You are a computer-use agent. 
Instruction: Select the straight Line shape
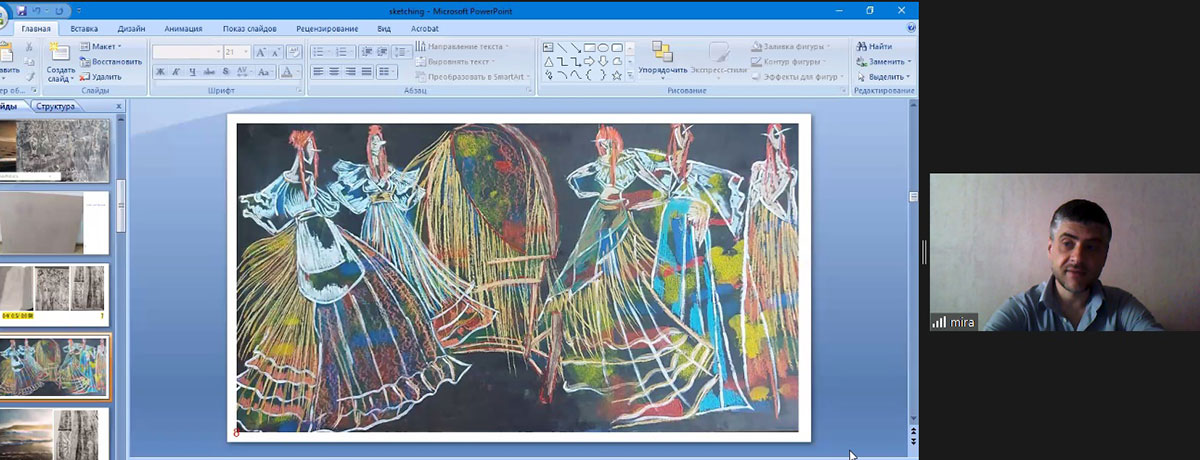[x=562, y=47]
